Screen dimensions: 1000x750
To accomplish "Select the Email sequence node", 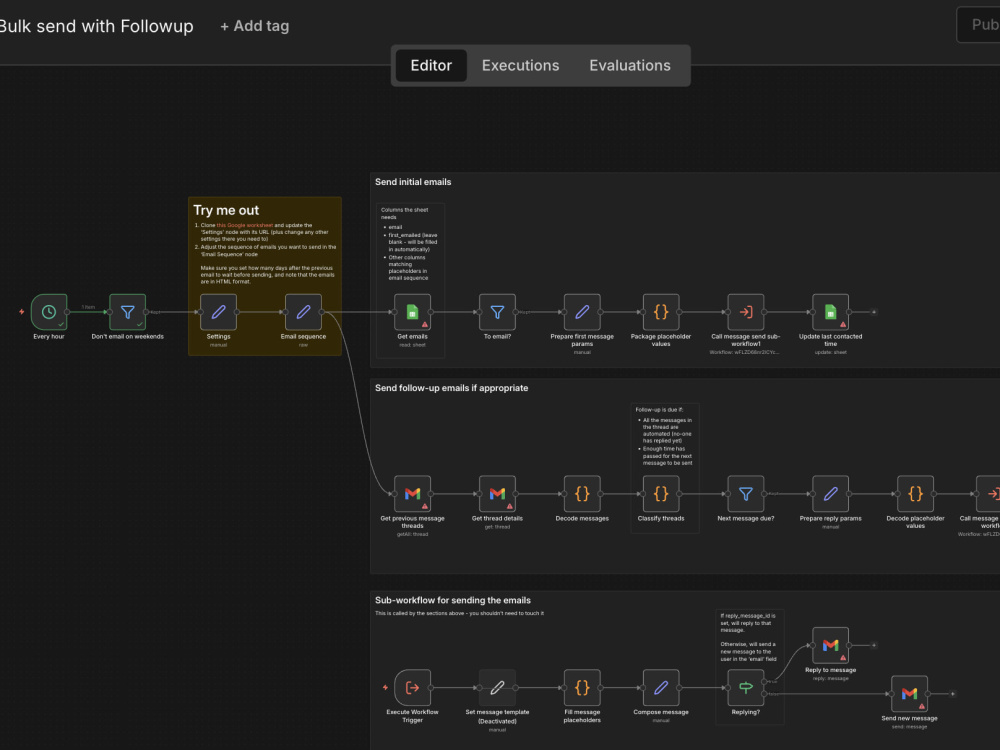I will click(x=303, y=312).
